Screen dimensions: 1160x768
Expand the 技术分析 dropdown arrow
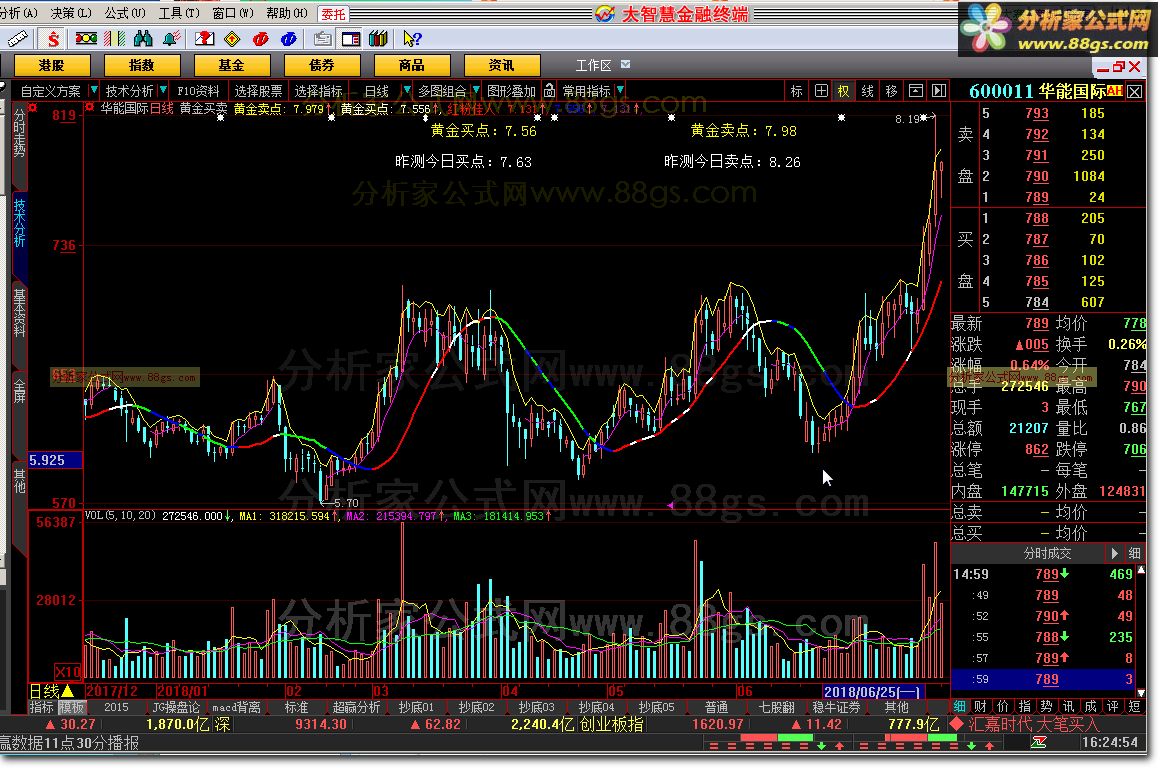point(163,90)
